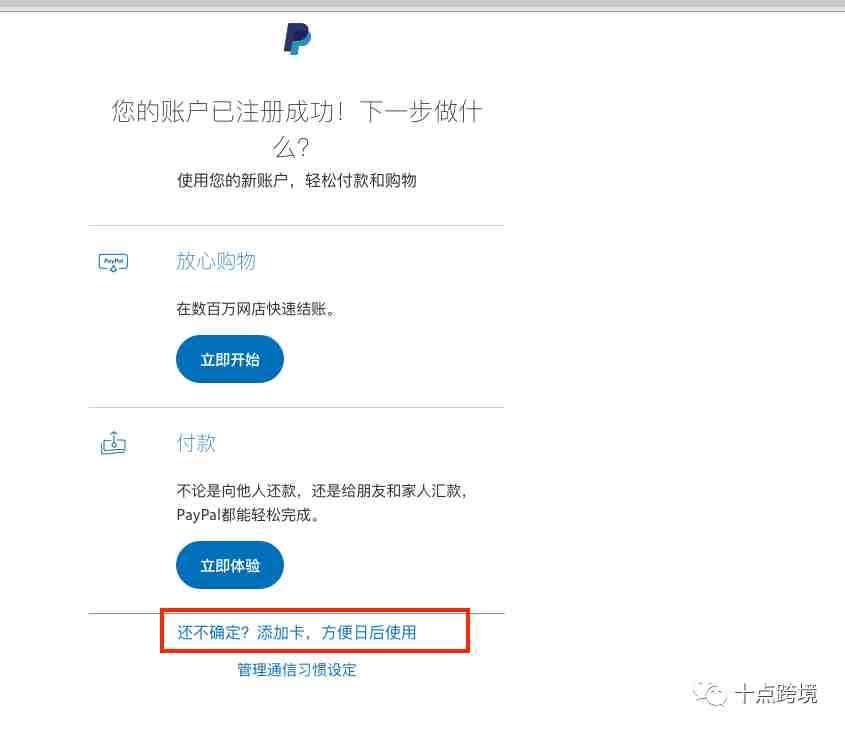Click the PayPal logo at top
The height and width of the screenshot is (731, 845).
(x=297, y=39)
